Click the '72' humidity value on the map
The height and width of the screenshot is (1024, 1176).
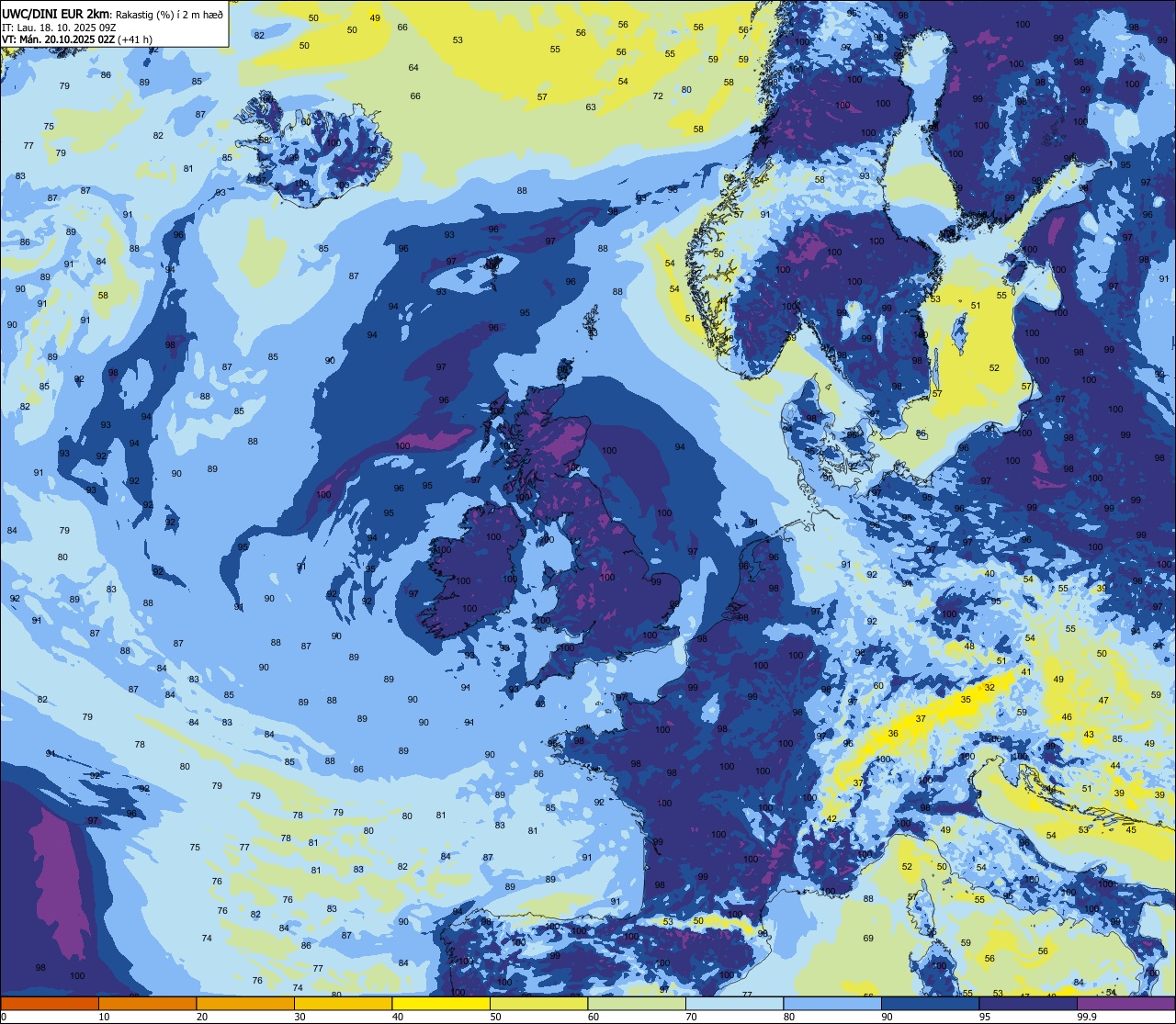pos(658,96)
